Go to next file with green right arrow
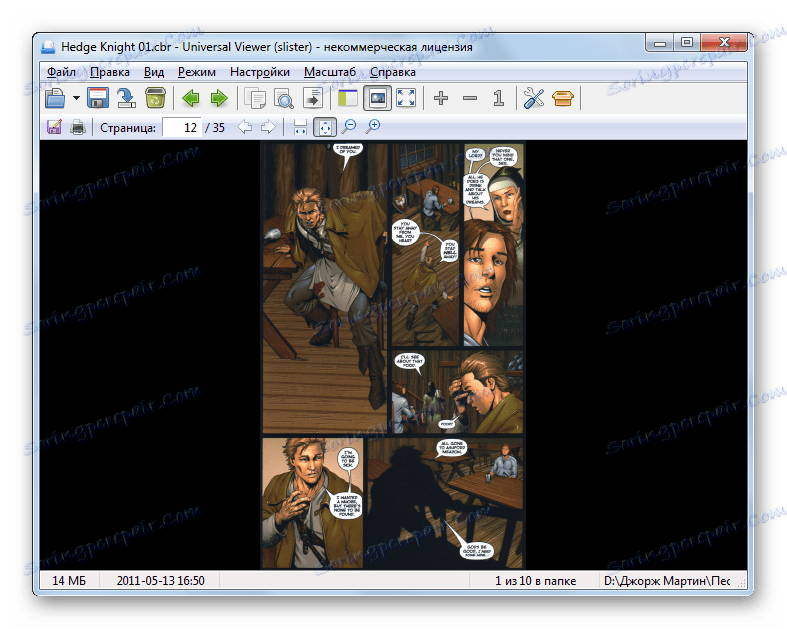The height and width of the screenshot is (629, 787). pos(219,98)
